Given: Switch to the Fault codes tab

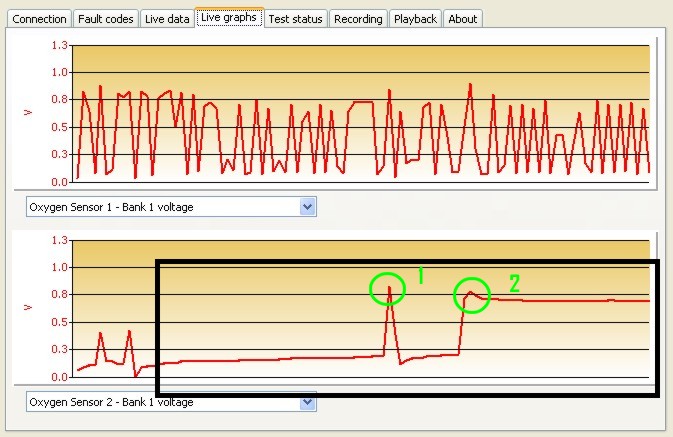Looking at the screenshot, I should (x=106, y=19).
